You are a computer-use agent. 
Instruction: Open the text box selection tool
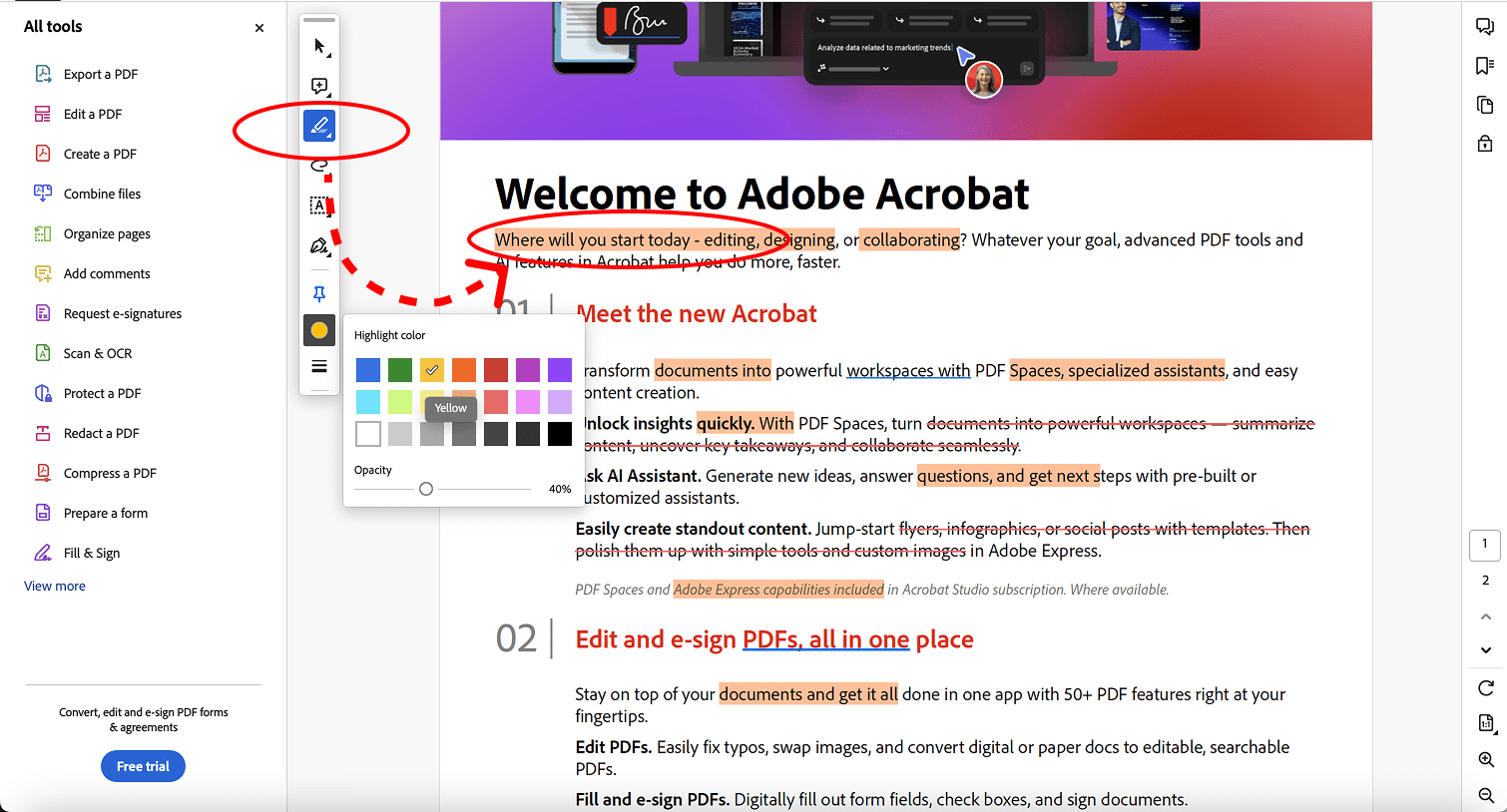coord(319,205)
